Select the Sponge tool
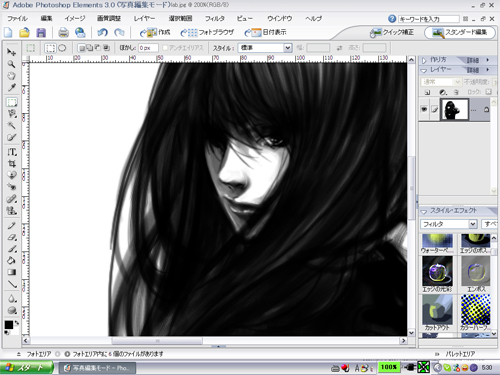 [x=12, y=310]
